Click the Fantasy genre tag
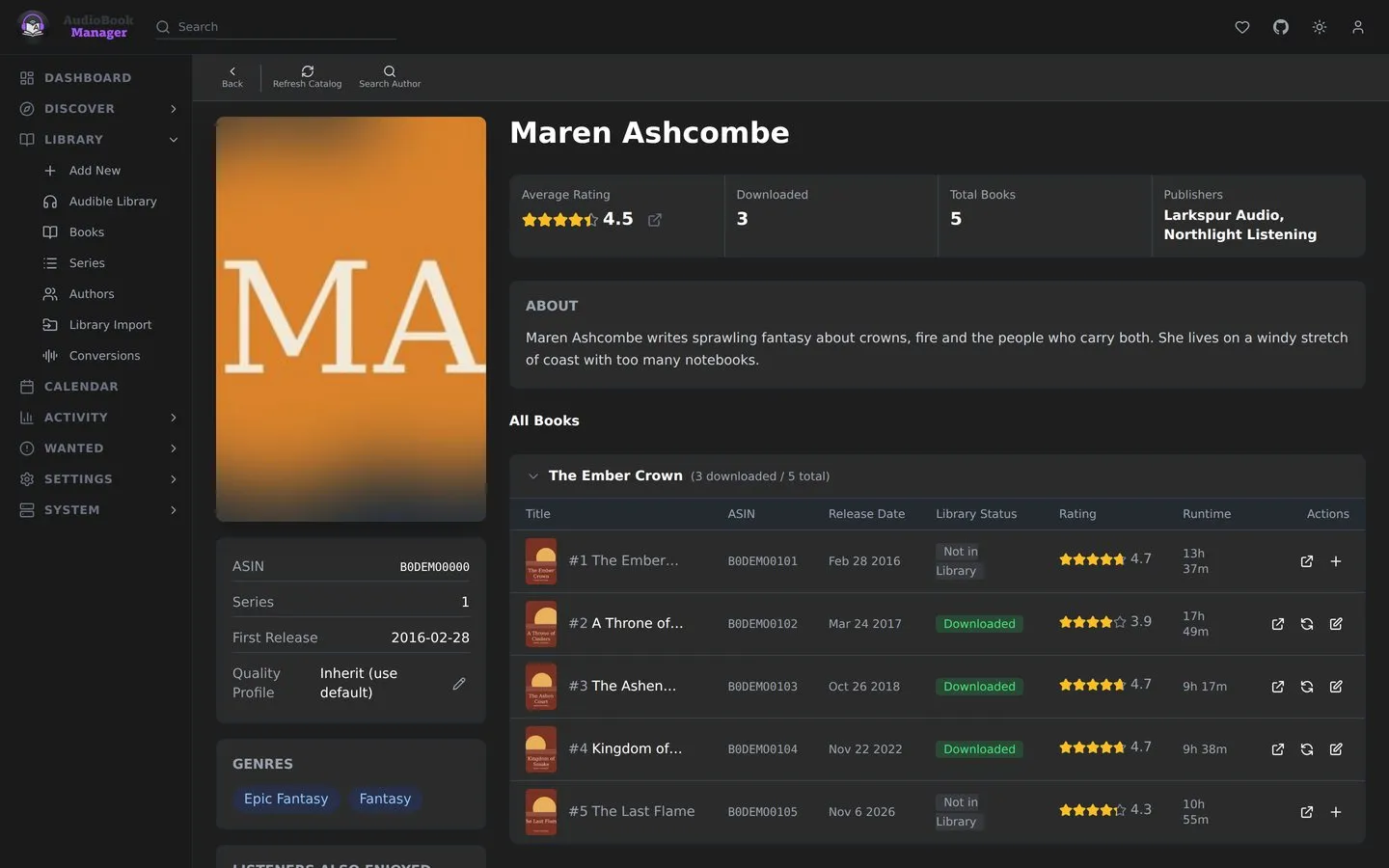 point(385,799)
